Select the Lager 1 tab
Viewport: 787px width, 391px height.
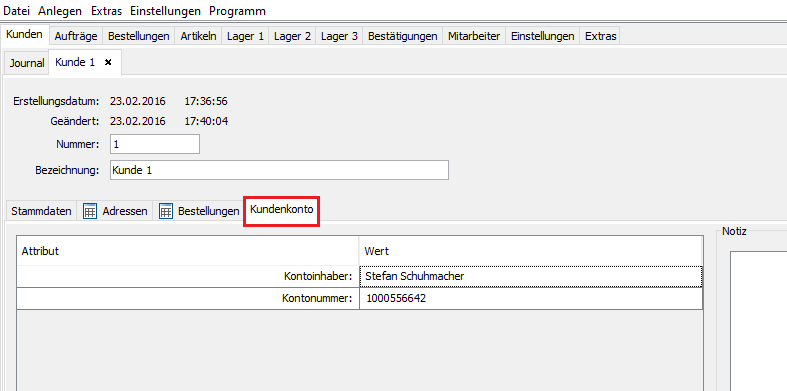click(x=245, y=36)
